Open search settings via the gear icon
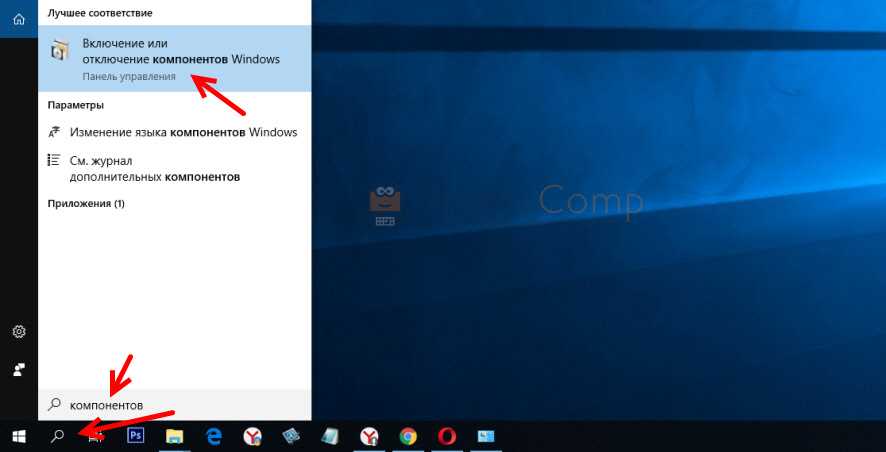886x452 pixels. click(x=18, y=332)
